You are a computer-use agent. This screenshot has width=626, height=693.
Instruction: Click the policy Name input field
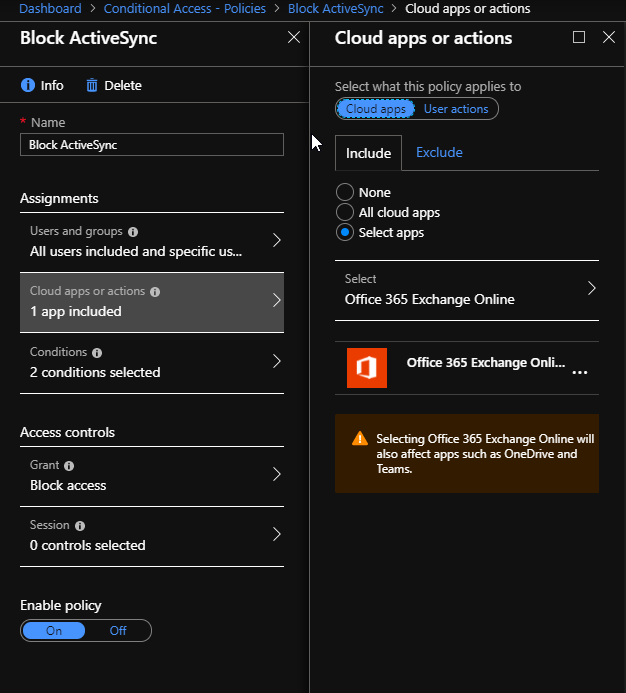click(152, 145)
